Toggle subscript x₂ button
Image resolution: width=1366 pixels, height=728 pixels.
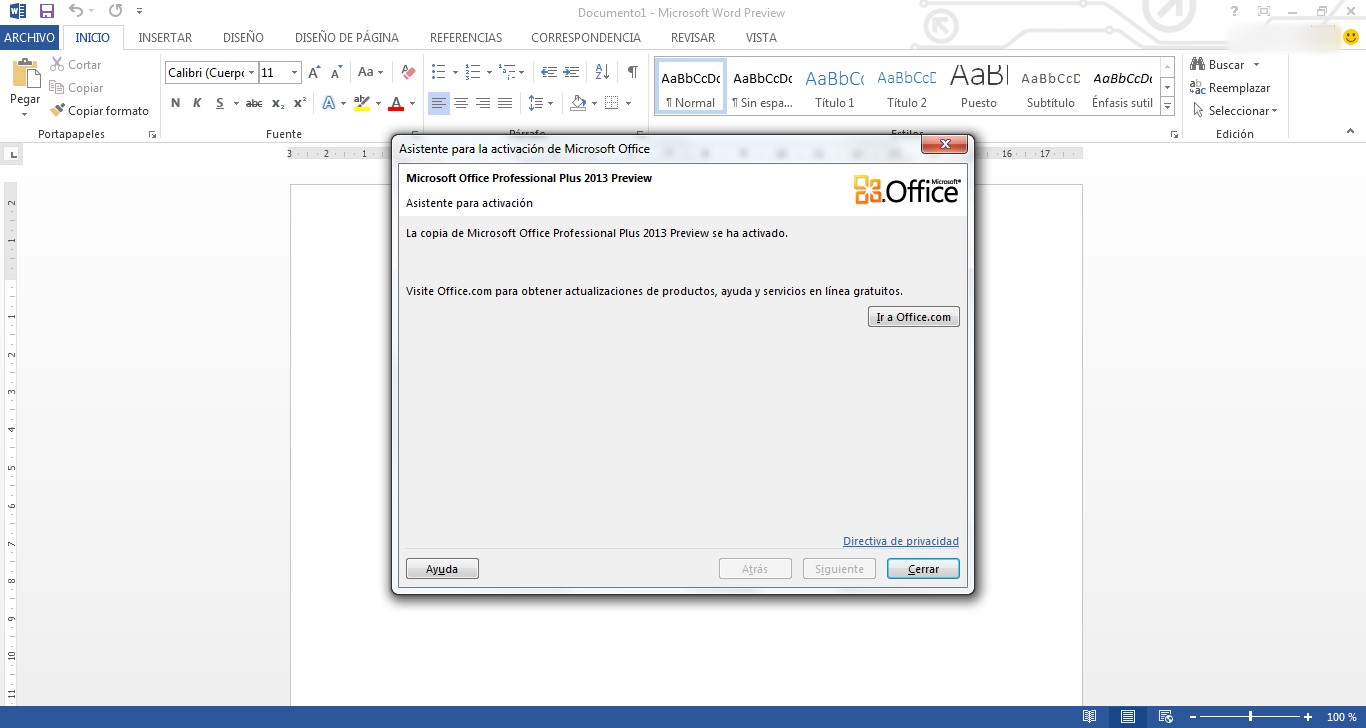tap(278, 103)
